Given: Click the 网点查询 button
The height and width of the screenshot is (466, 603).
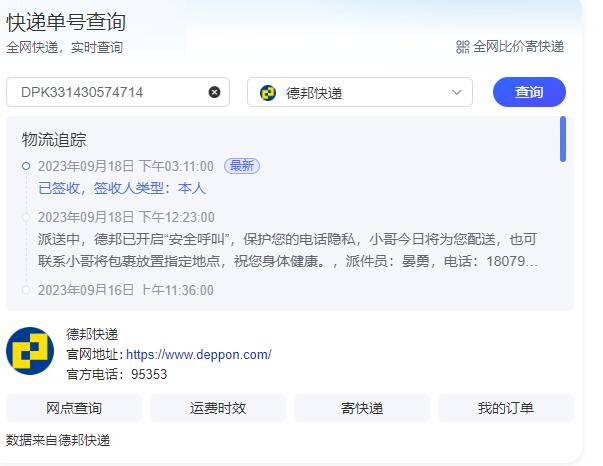Looking at the screenshot, I should [x=74, y=408].
